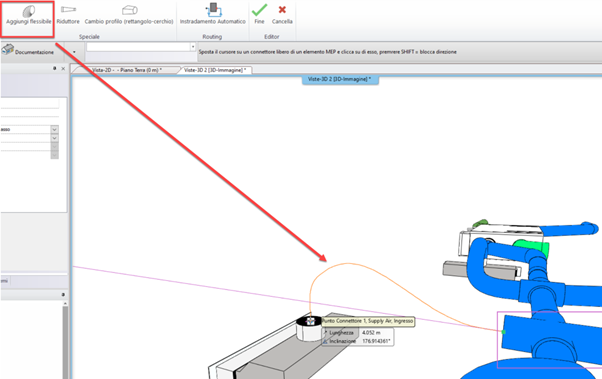Select the Viste-3D 2 [3D-Immagine] tab
This screenshot has width=602, height=379.
point(215,70)
